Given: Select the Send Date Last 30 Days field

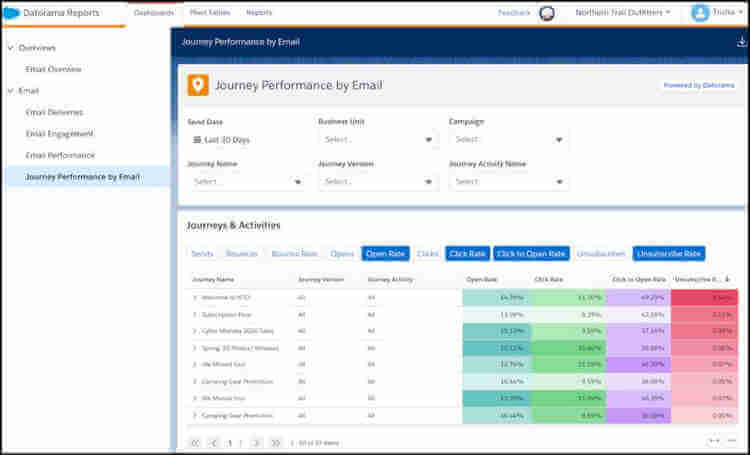Looking at the screenshot, I should [245, 140].
